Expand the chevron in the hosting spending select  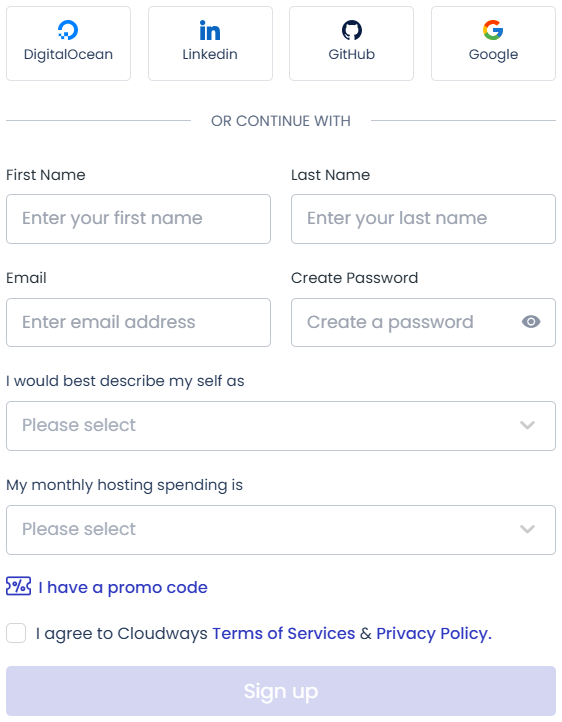point(527,529)
